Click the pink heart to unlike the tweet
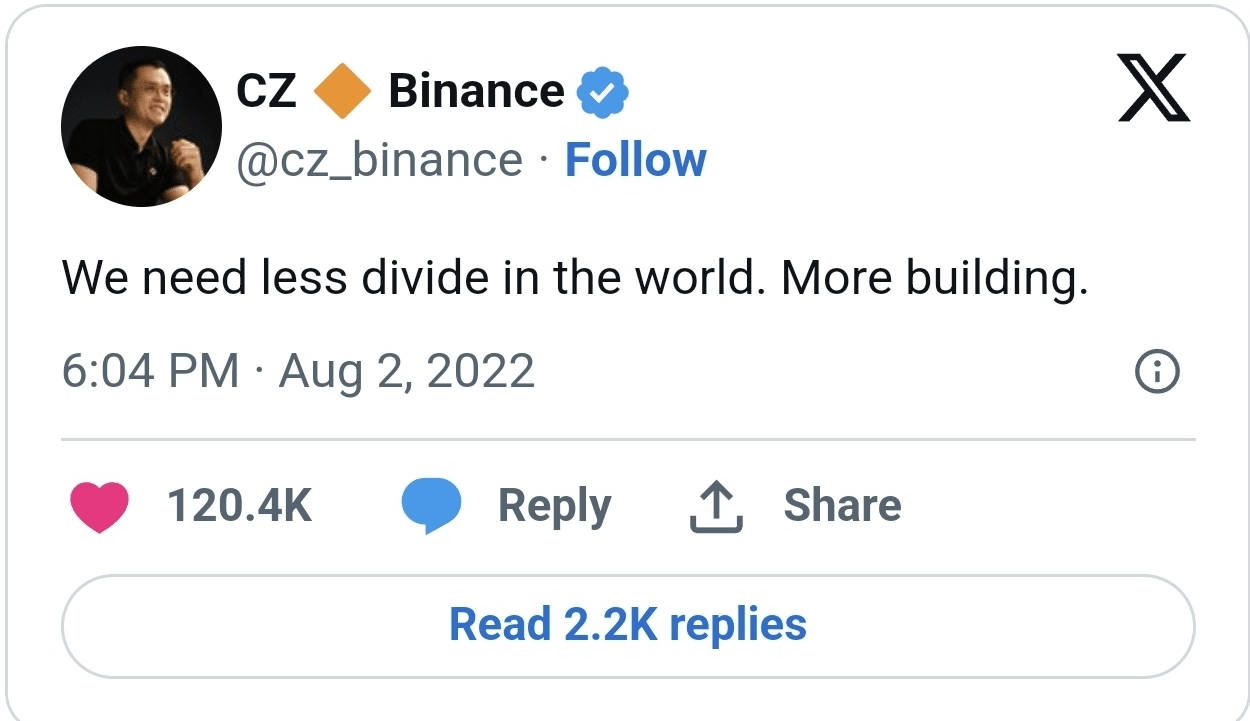Viewport: 1250px width, 721px height. click(99, 505)
